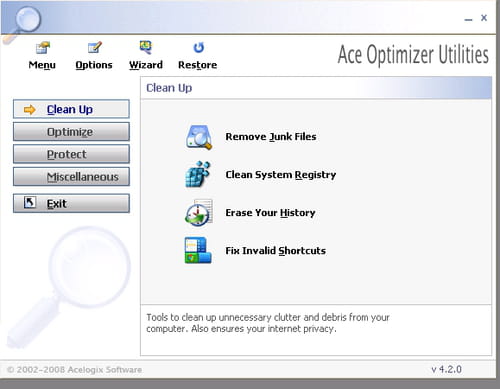Click the Restore toolbar icon
The image size is (500, 389).
point(199,48)
